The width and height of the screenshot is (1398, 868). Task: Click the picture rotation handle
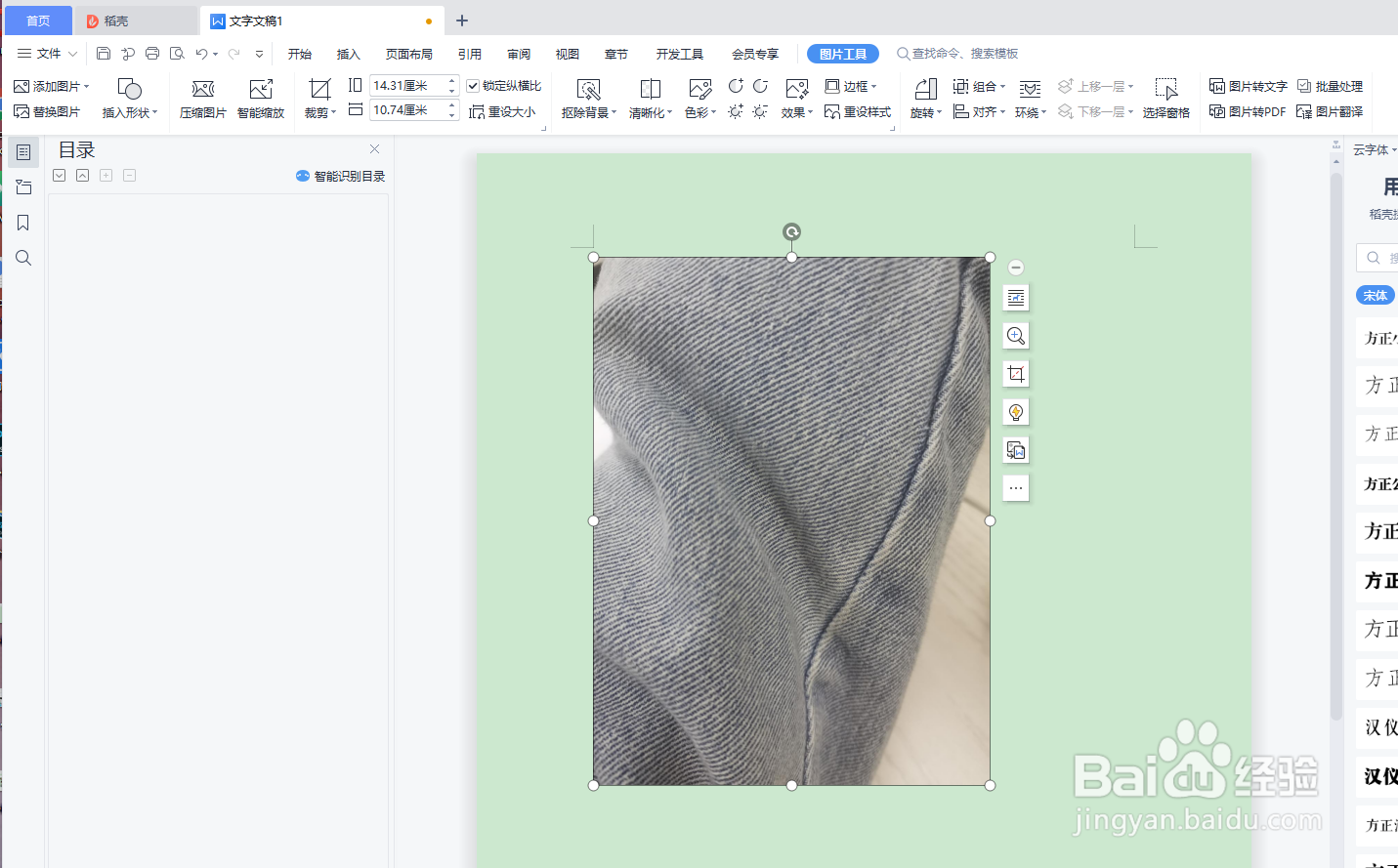pyautogui.click(x=791, y=231)
